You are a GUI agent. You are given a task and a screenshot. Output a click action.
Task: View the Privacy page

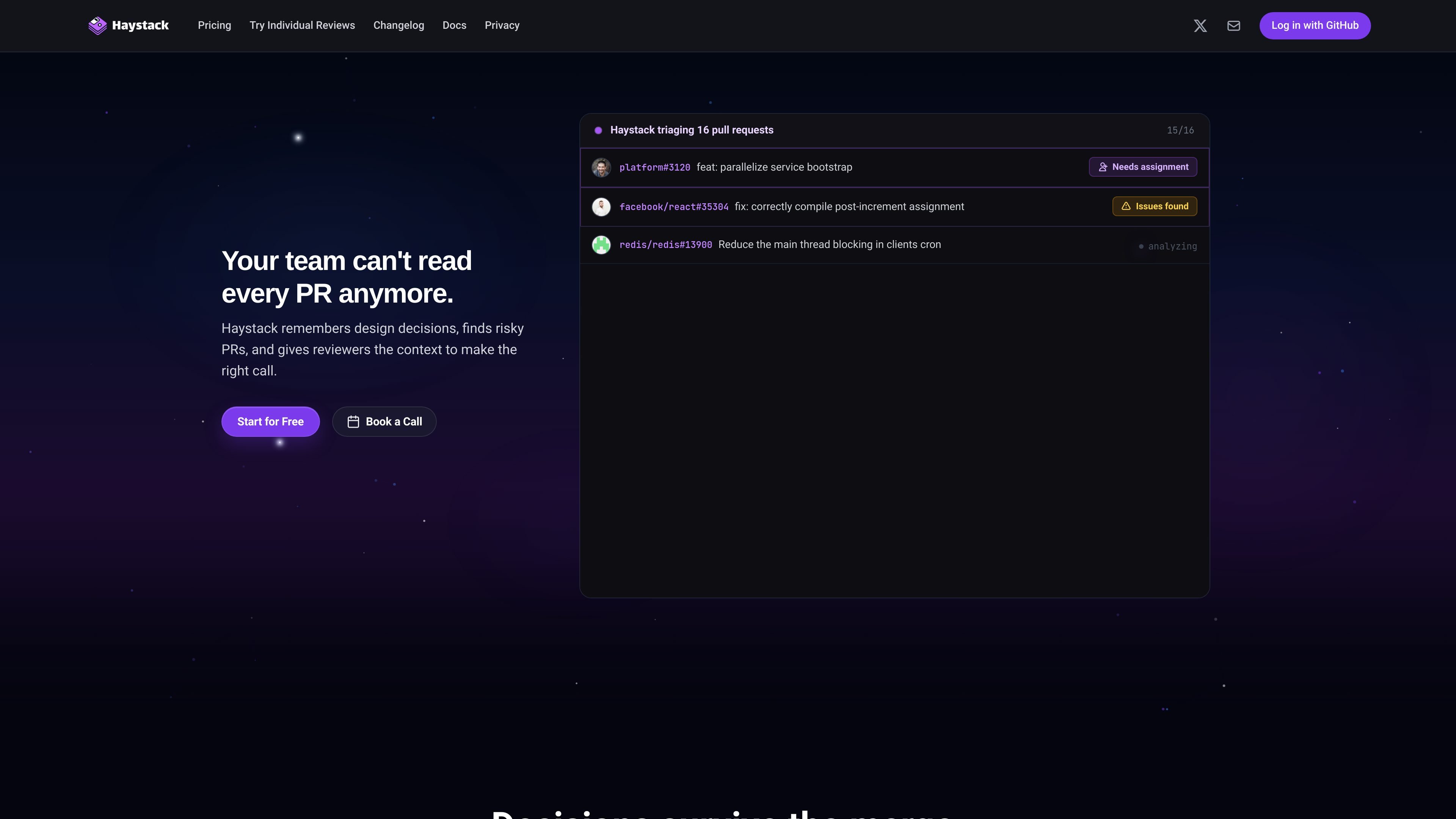(x=502, y=25)
